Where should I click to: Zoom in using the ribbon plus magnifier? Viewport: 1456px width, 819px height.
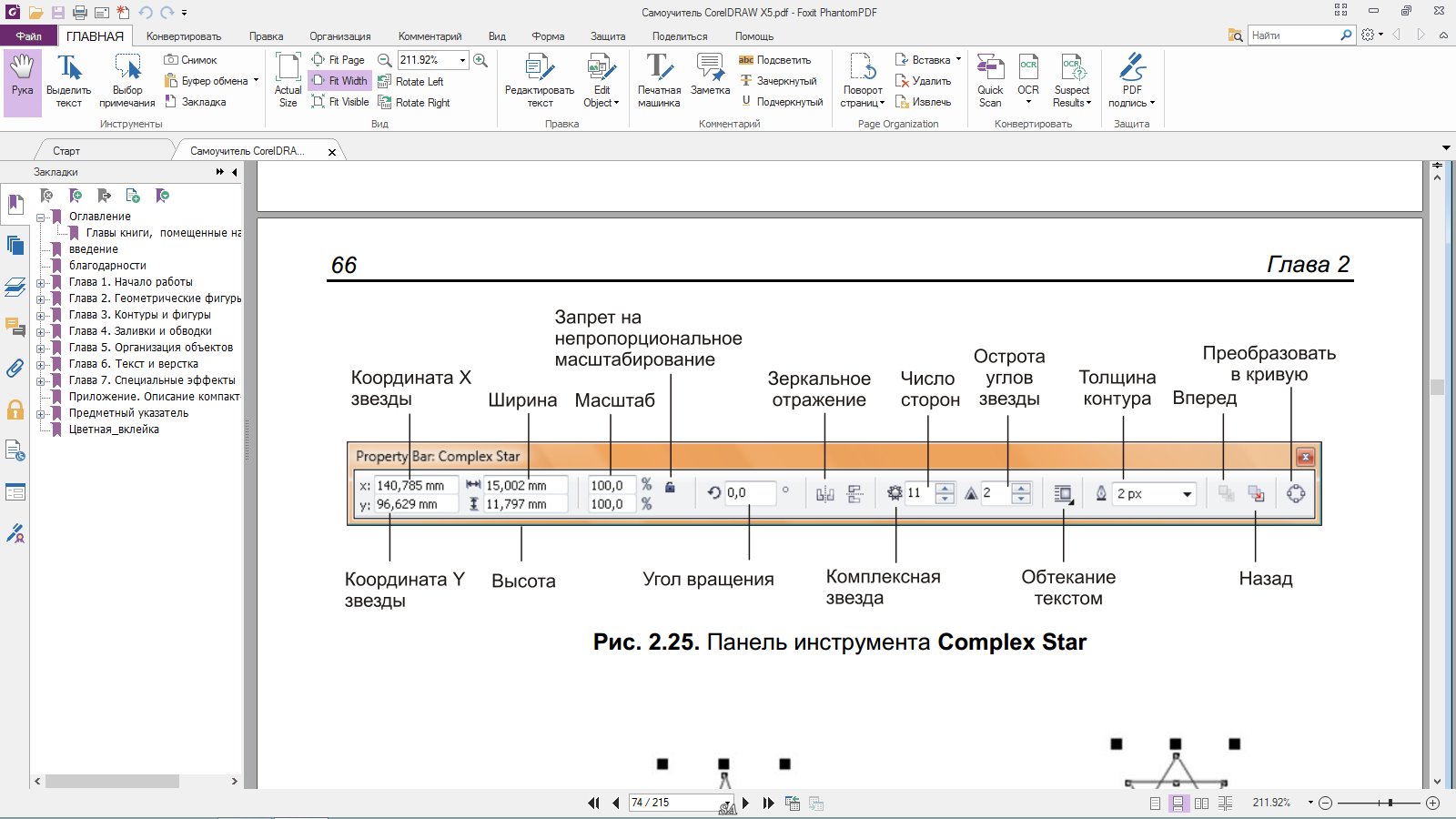tap(480, 60)
